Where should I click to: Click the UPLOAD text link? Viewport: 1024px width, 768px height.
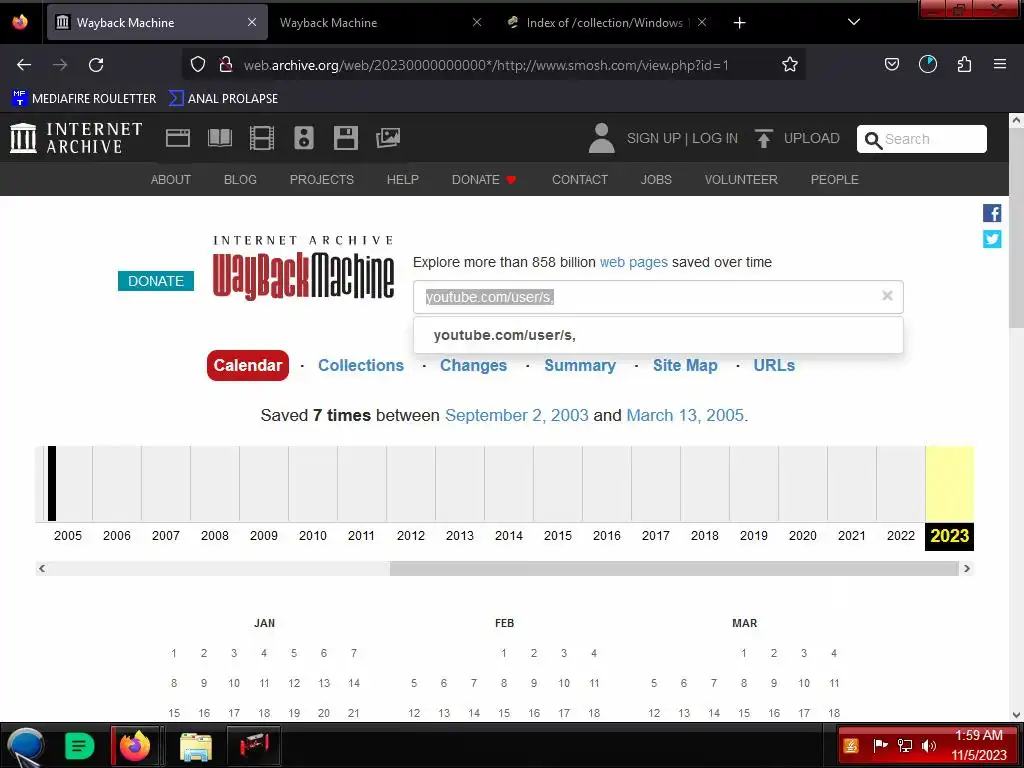(x=811, y=138)
